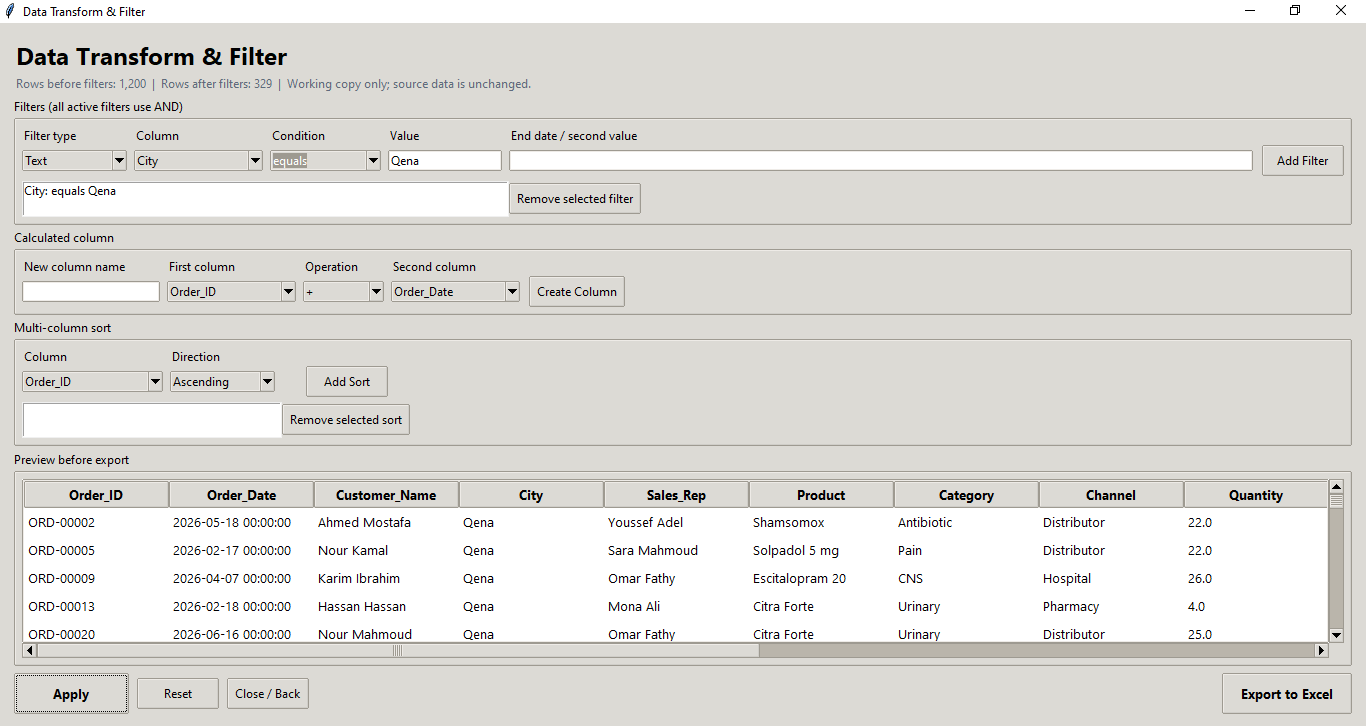Click the customer name Ahmed Mostafa
Screen dimensions: 1366x726
pos(364,523)
